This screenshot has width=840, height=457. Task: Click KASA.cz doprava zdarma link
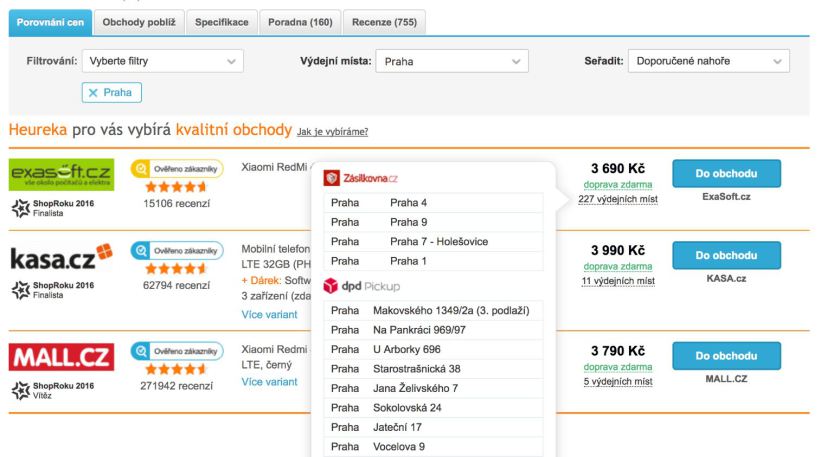[x=618, y=267]
